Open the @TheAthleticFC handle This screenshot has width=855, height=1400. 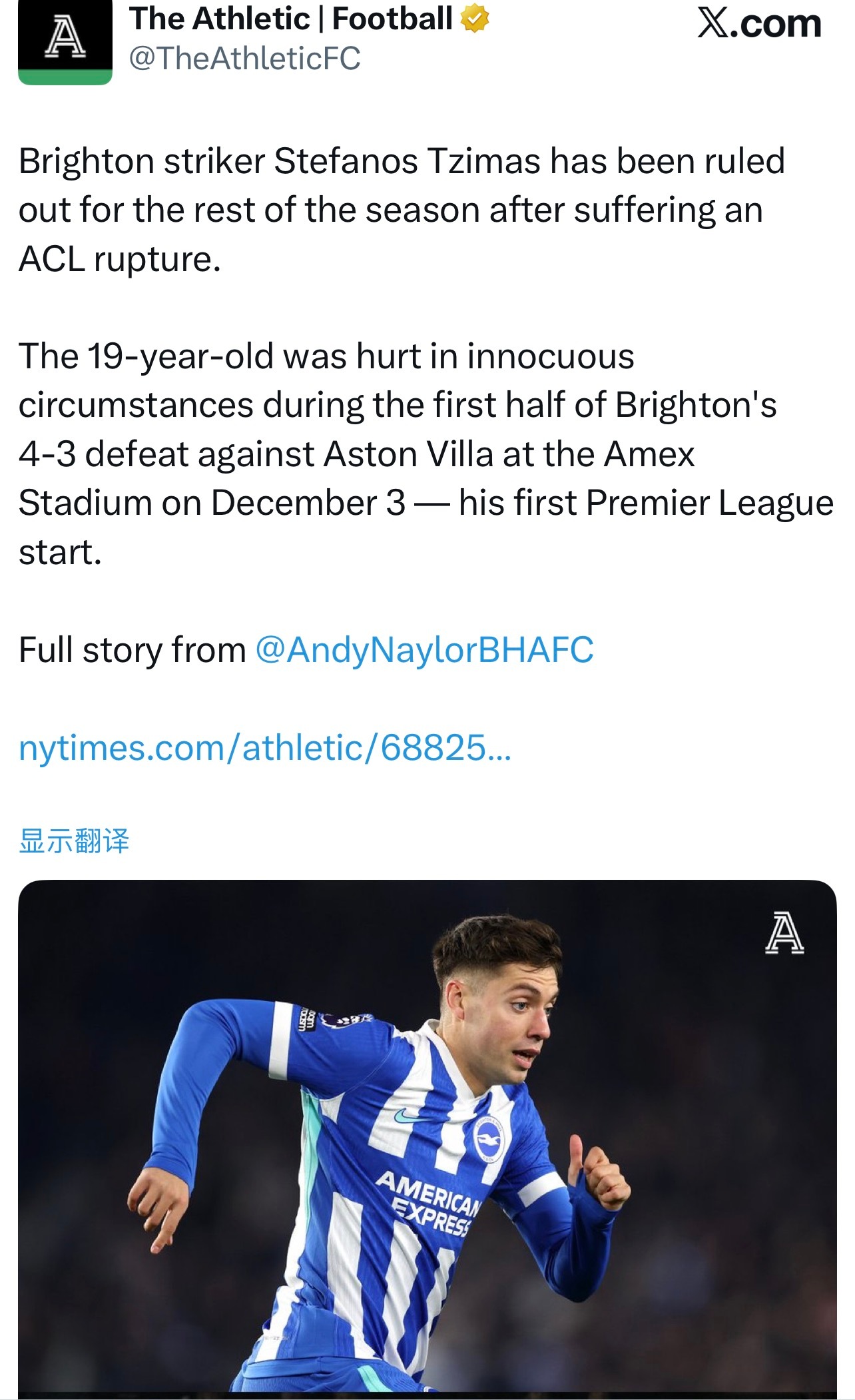pyautogui.click(x=244, y=59)
